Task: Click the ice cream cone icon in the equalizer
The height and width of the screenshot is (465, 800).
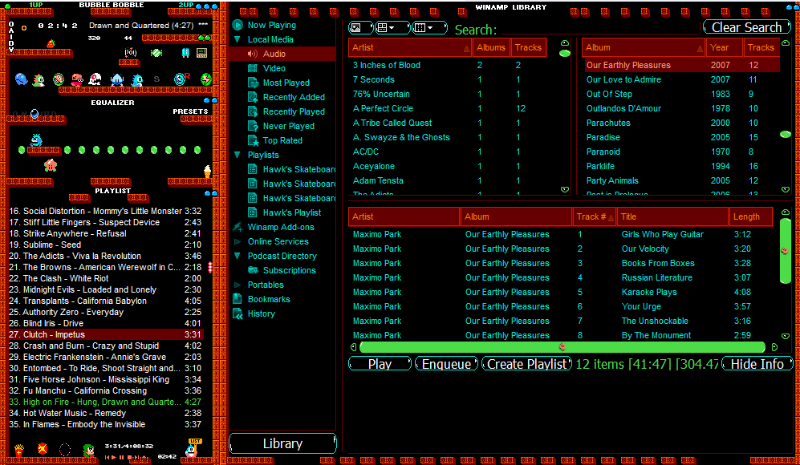Action: (x=207, y=172)
